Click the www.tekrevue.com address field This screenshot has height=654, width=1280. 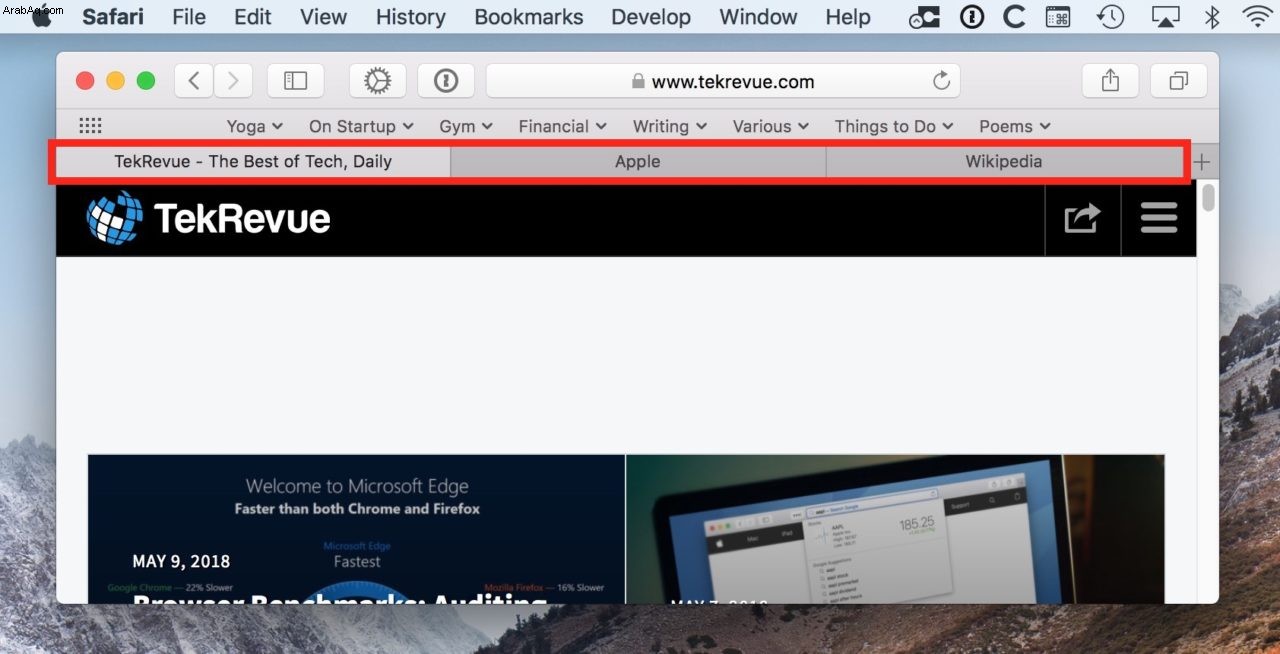723,81
